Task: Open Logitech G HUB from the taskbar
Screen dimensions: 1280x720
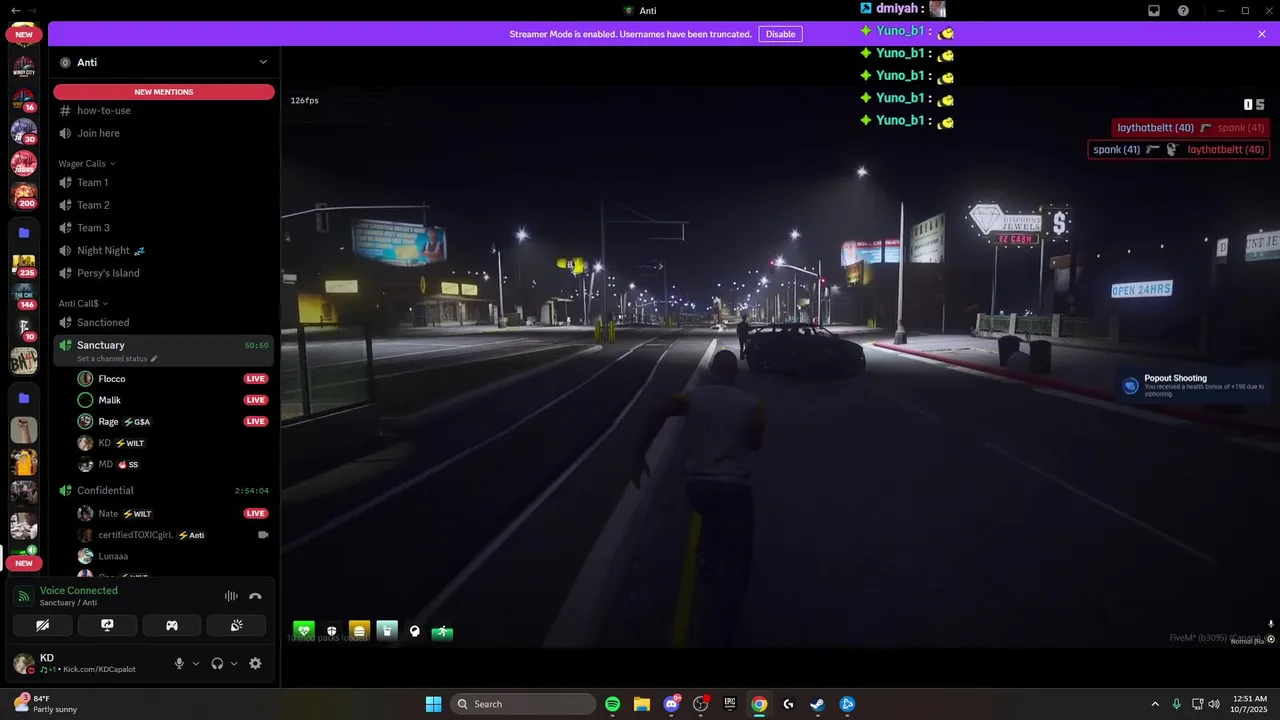Action: pyautogui.click(x=788, y=704)
